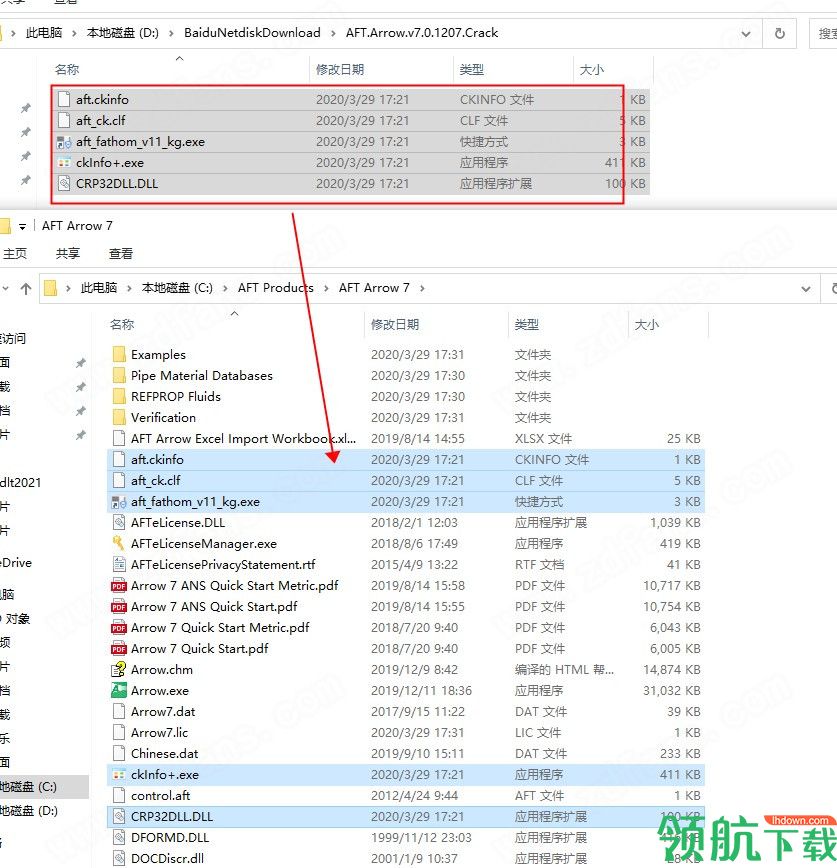Select AFT Arrow Excel Import Workbook file
Viewport: 837px width, 868px height.
(405, 438)
